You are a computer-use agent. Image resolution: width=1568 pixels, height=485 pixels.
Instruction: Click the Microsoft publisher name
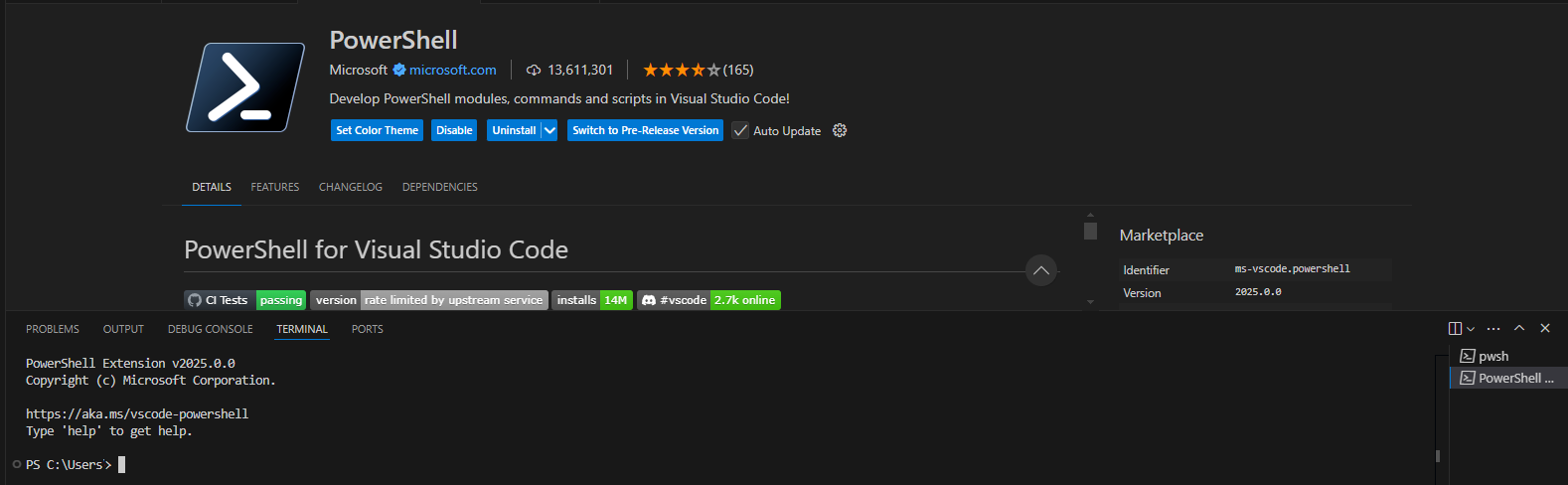pos(359,70)
